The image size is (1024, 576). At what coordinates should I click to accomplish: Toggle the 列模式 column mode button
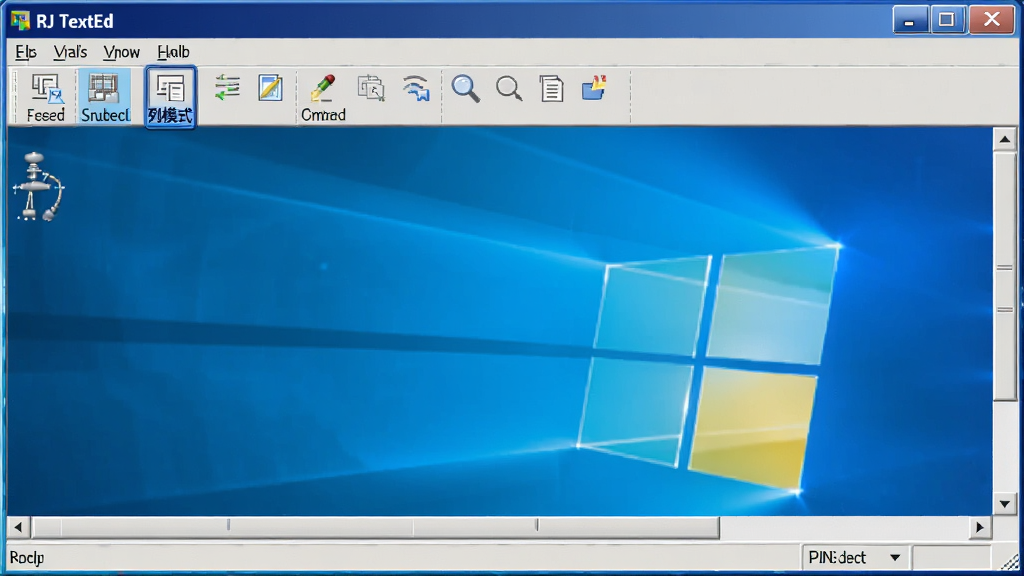tap(170, 97)
